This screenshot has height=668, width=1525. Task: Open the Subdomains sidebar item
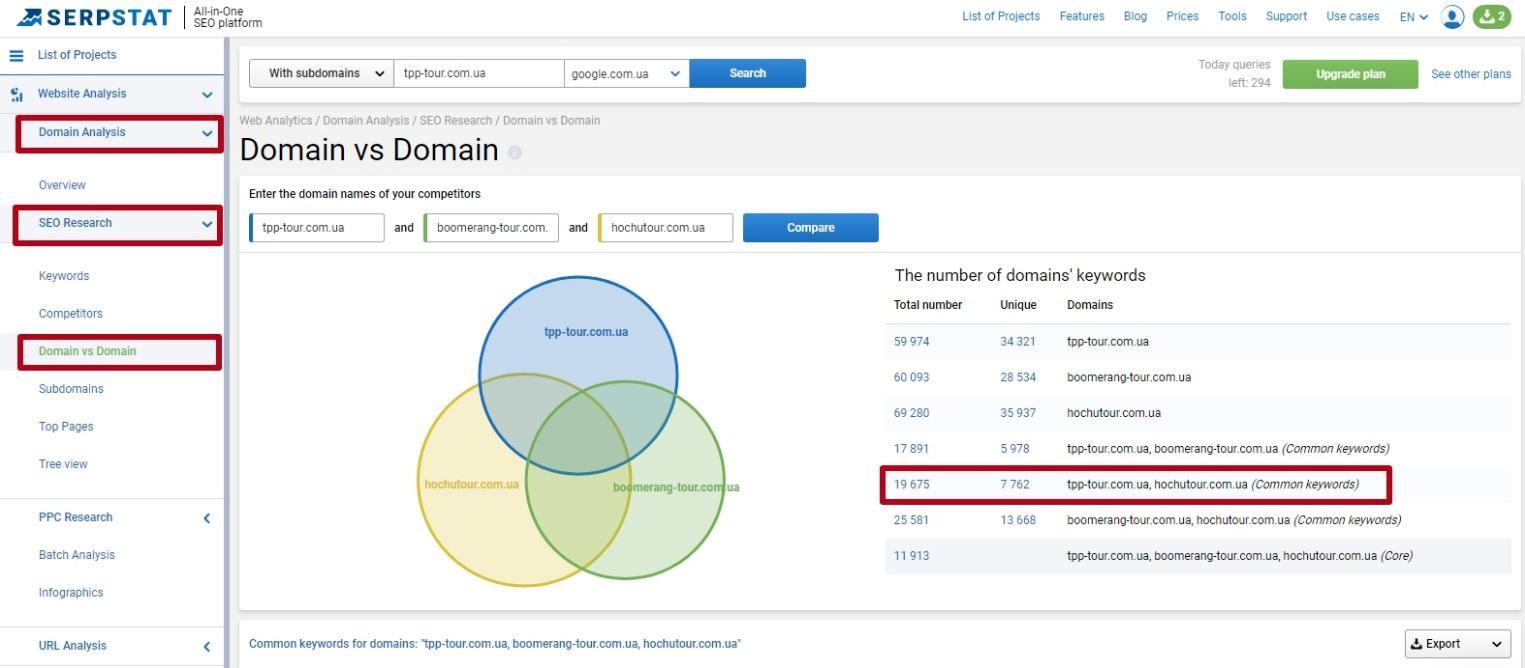pos(71,390)
